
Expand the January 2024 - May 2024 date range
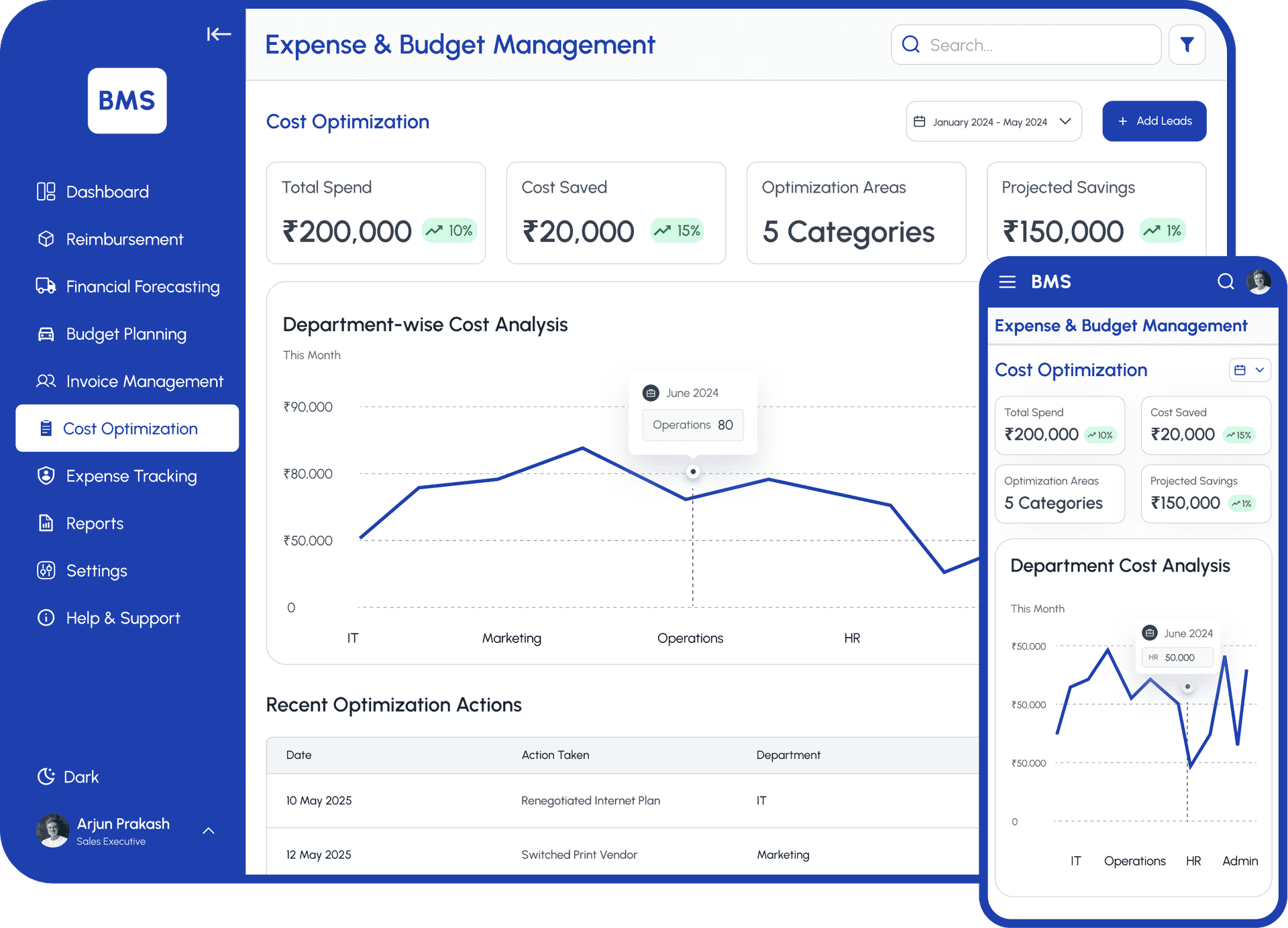tap(1065, 121)
